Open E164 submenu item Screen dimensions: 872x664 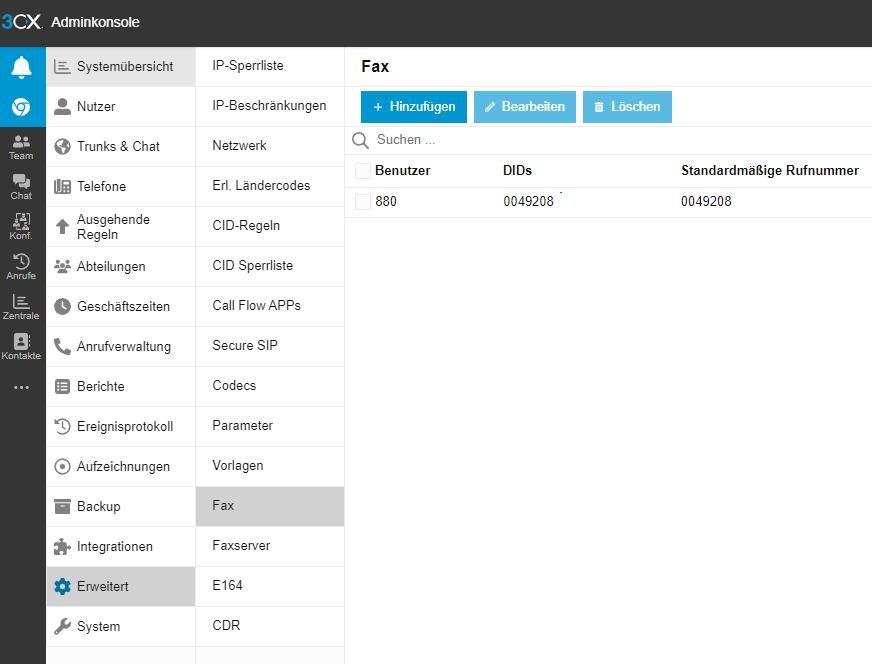(270, 587)
